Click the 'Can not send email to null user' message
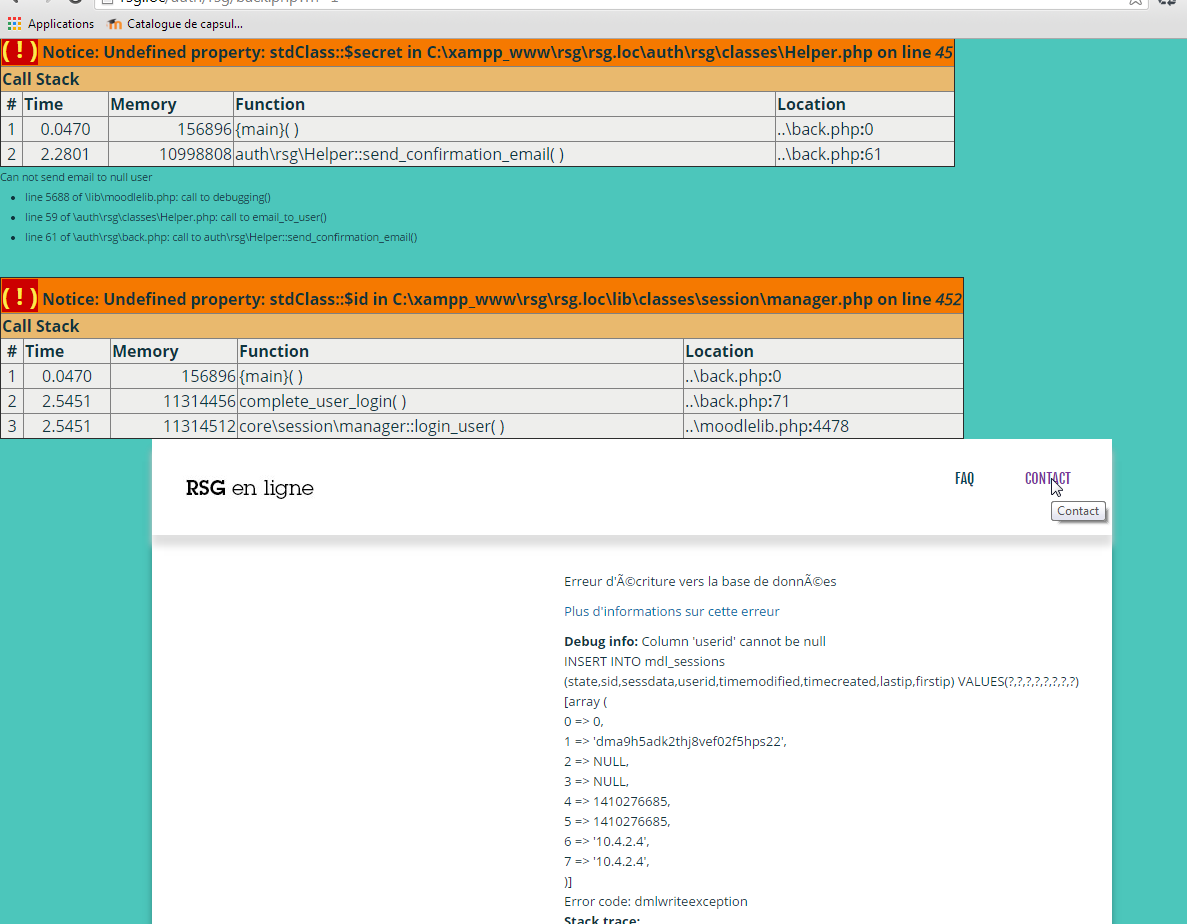The height and width of the screenshot is (924, 1187). 76,177
